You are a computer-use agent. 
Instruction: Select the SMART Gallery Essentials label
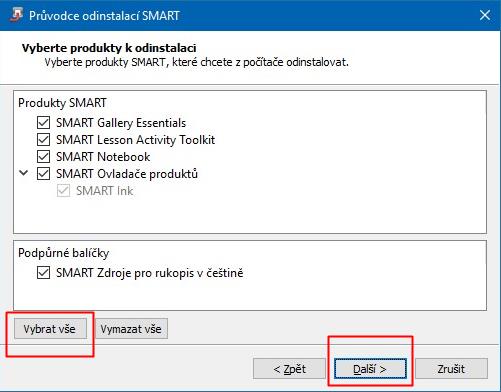(x=121, y=123)
